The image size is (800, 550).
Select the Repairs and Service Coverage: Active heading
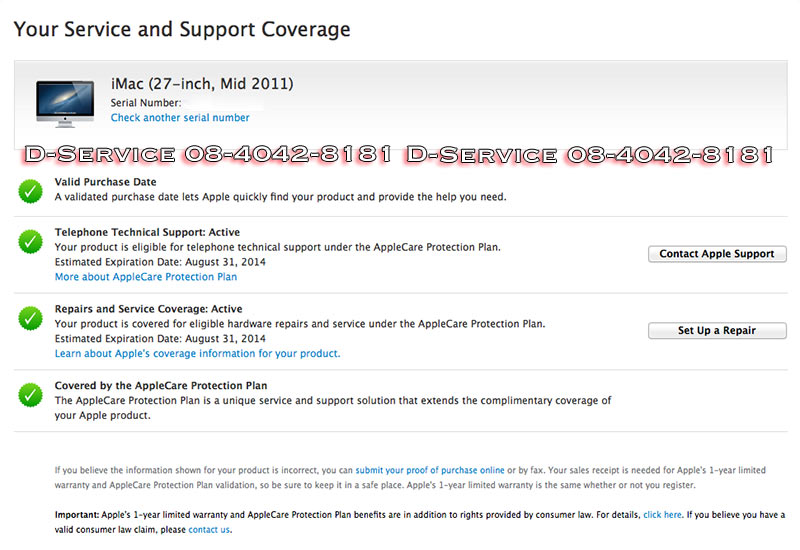[x=148, y=309]
